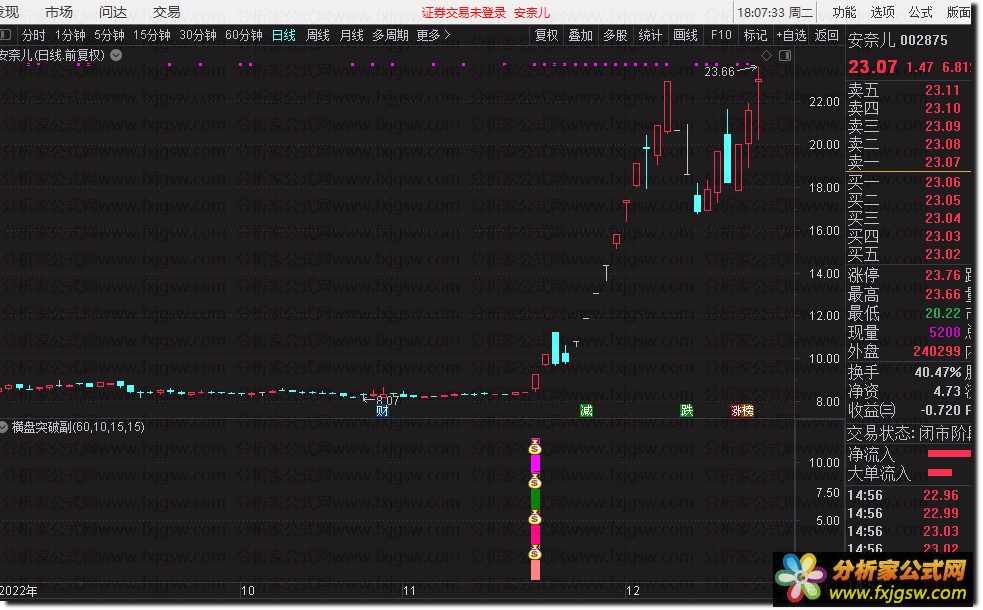
Task: Click the third money bag signal icon
Action: pyautogui.click(x=535, y=518)
